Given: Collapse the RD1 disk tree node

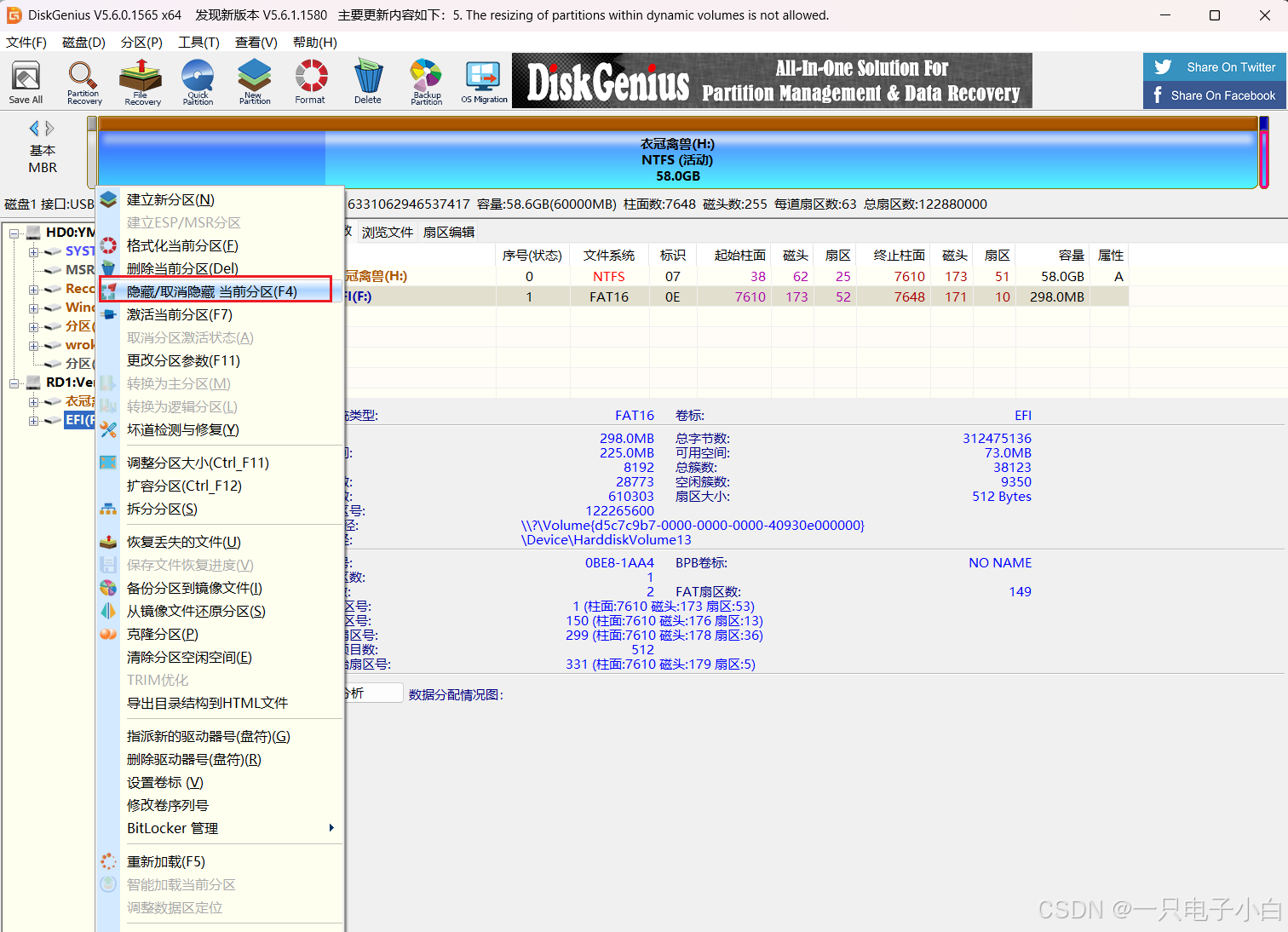Looking at the screenshot, I should click(x=14, y=383).
